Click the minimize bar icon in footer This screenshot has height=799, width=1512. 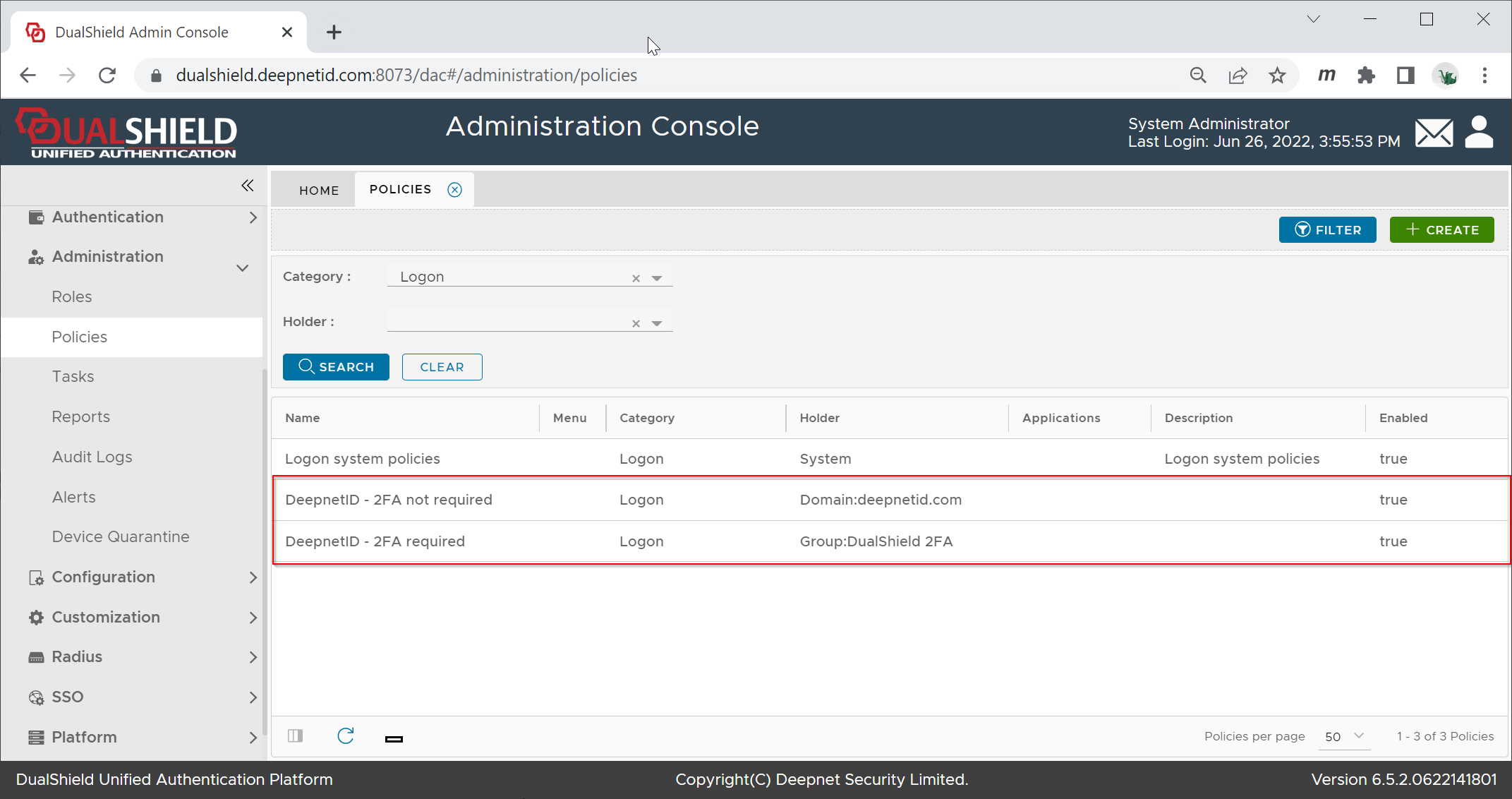[394, 739]
